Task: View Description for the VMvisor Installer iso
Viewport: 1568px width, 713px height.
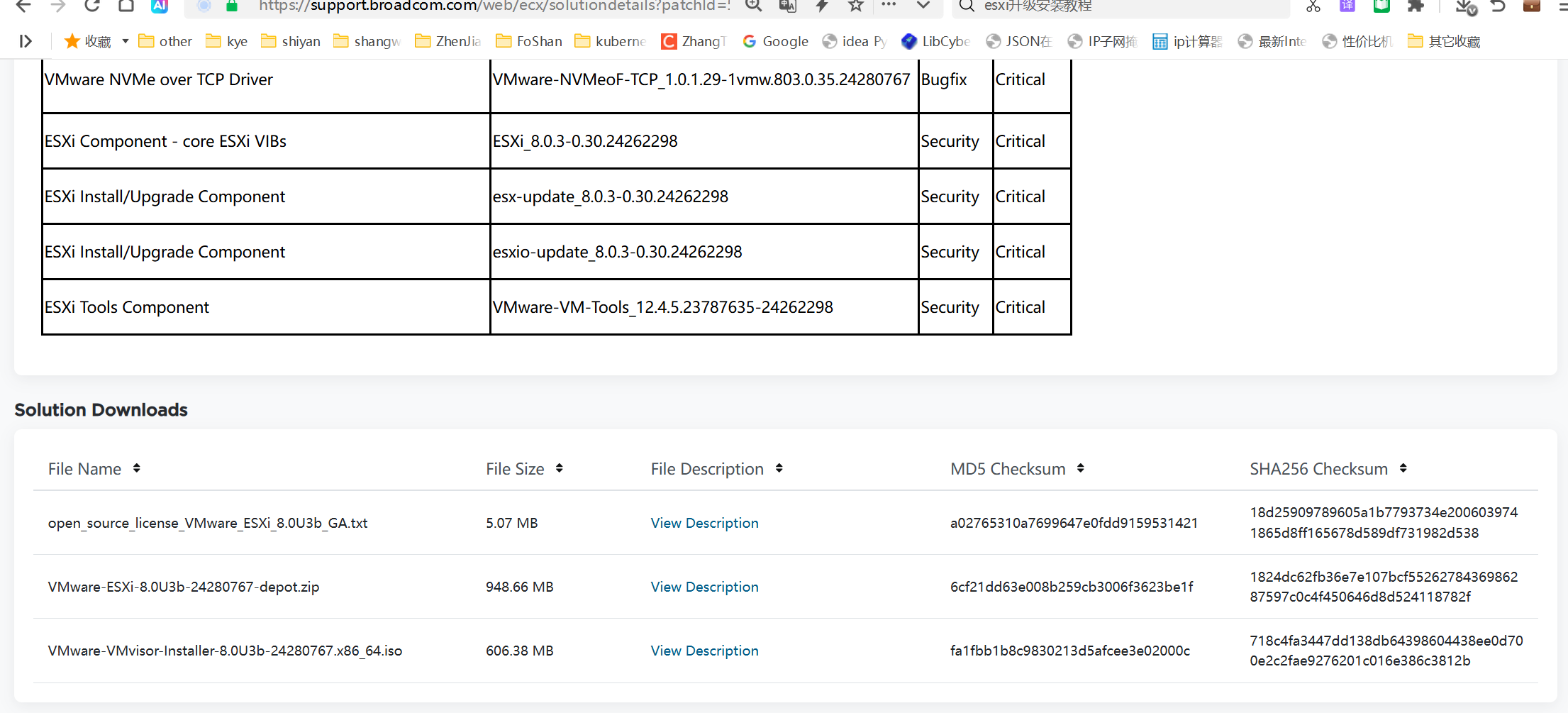Action: tap(704, 651)
